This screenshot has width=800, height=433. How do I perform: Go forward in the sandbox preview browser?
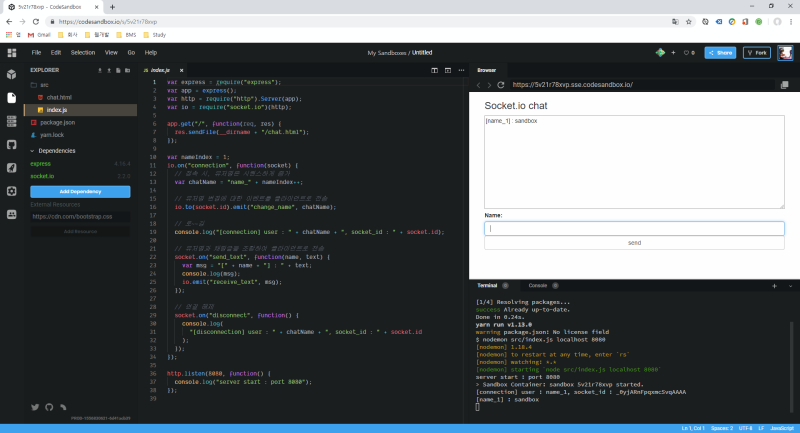[489, 85]
